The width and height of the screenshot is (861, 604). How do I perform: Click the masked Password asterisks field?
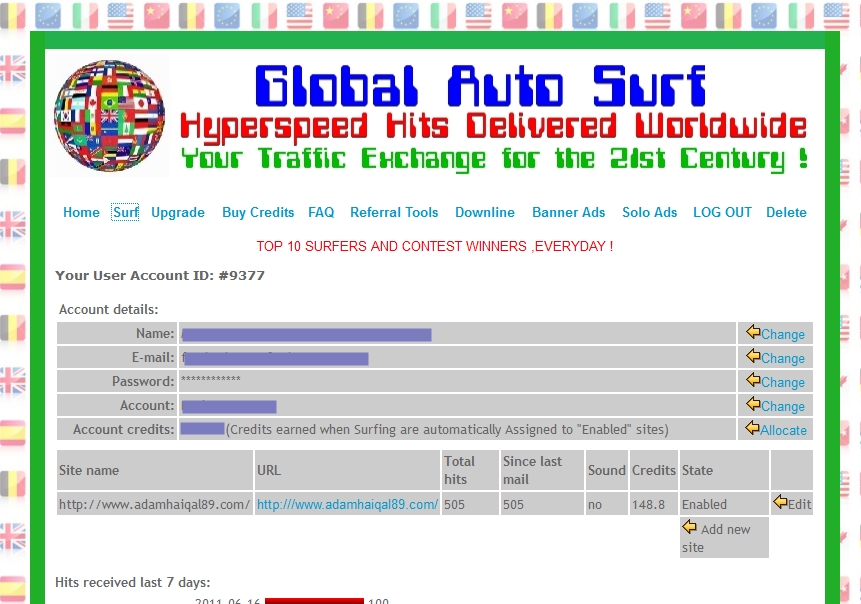click(x=211, y=379)
